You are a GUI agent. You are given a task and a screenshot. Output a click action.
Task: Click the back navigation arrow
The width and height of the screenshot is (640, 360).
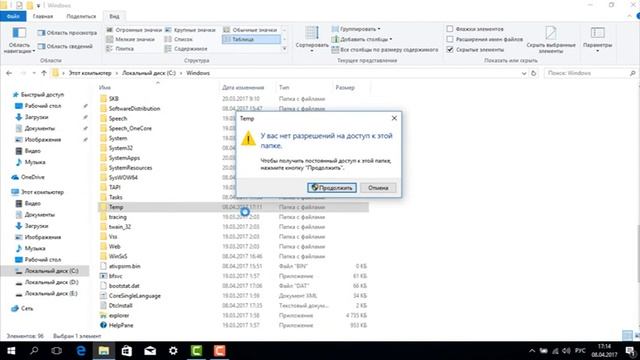9,73
